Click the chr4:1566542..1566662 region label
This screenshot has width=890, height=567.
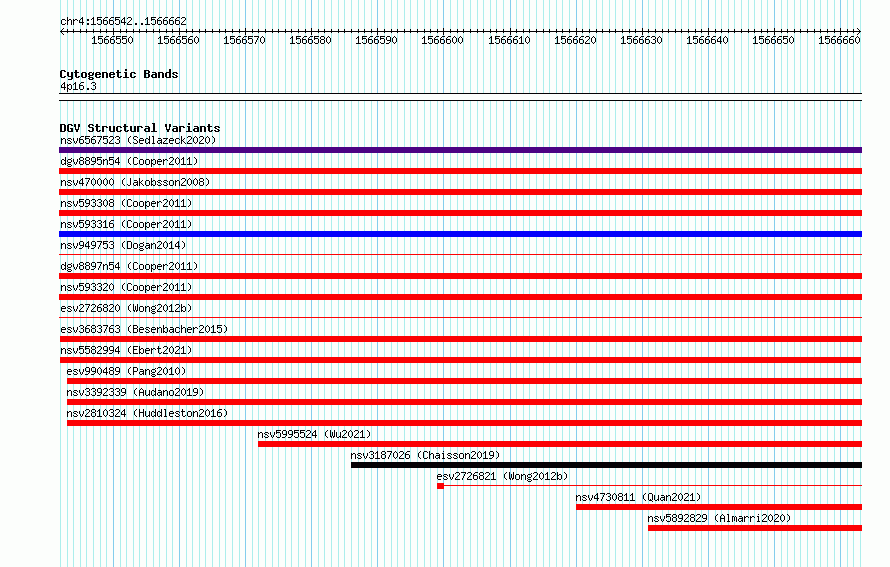[123, 21]
